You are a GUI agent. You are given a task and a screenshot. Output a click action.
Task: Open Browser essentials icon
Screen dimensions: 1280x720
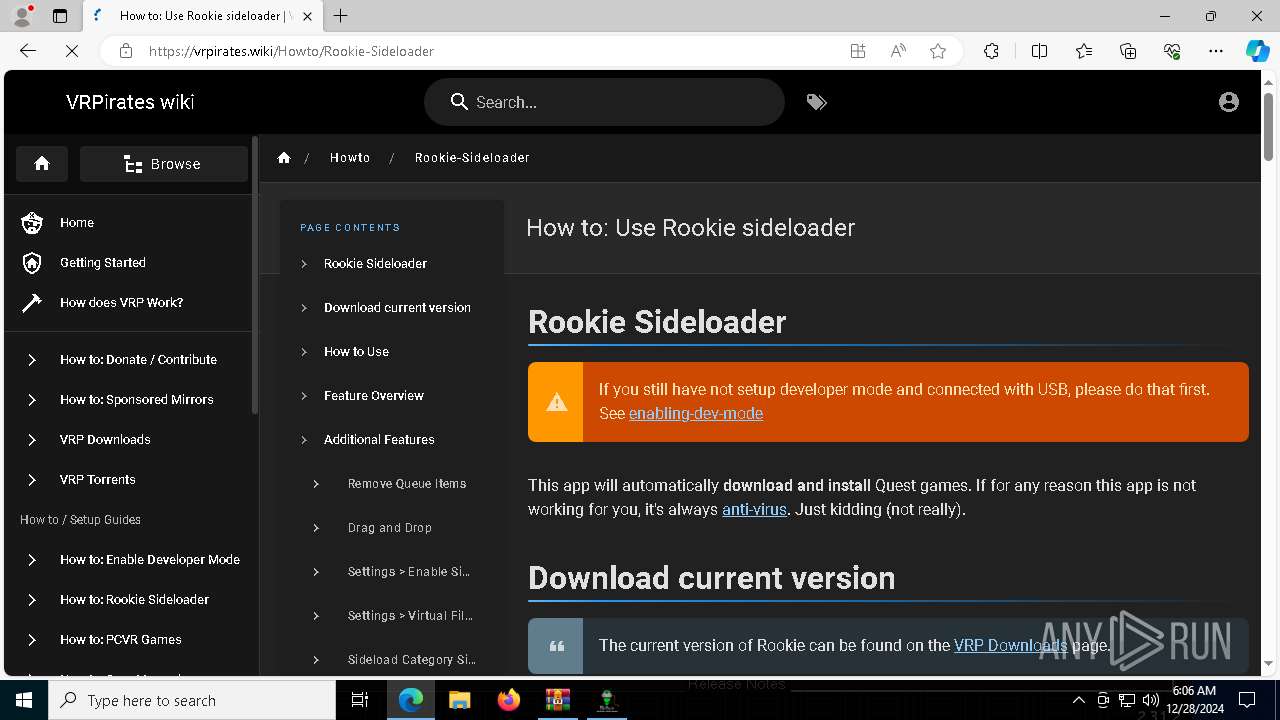point(1172,51)
